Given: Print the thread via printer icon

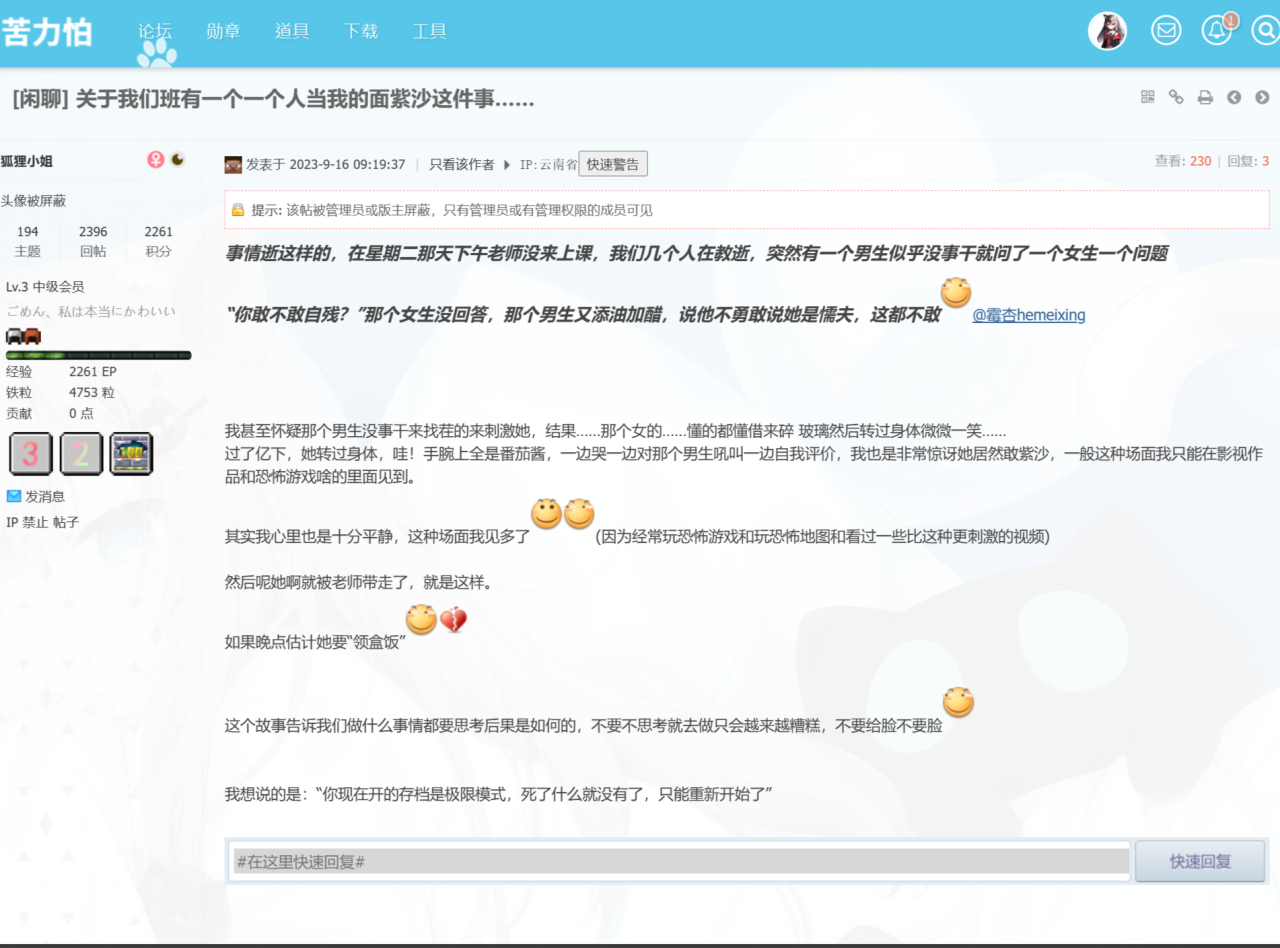Looking at the screenshot, I should [x=1205, y=97].
